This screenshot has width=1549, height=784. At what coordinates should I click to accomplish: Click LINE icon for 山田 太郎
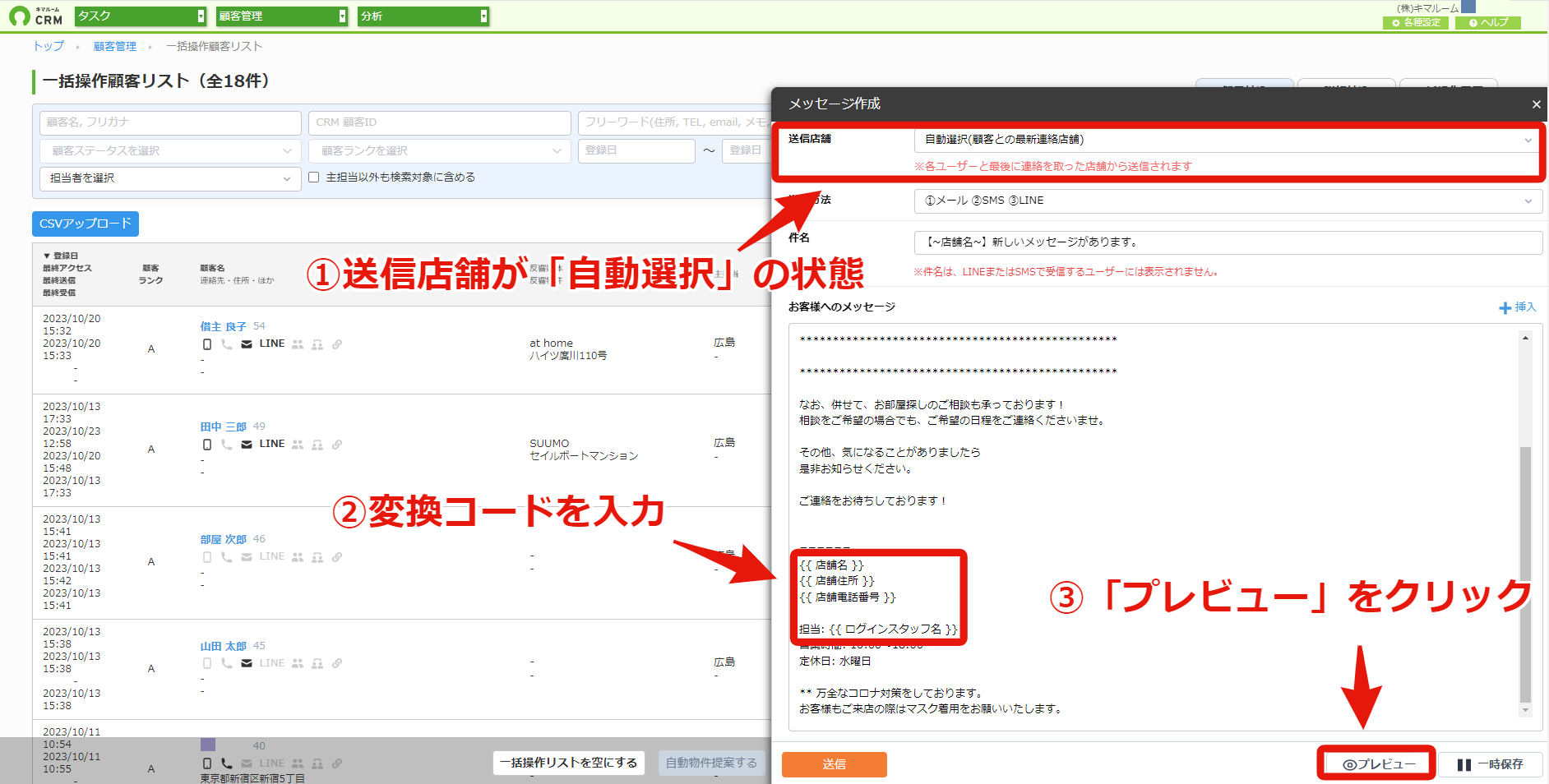272,662
